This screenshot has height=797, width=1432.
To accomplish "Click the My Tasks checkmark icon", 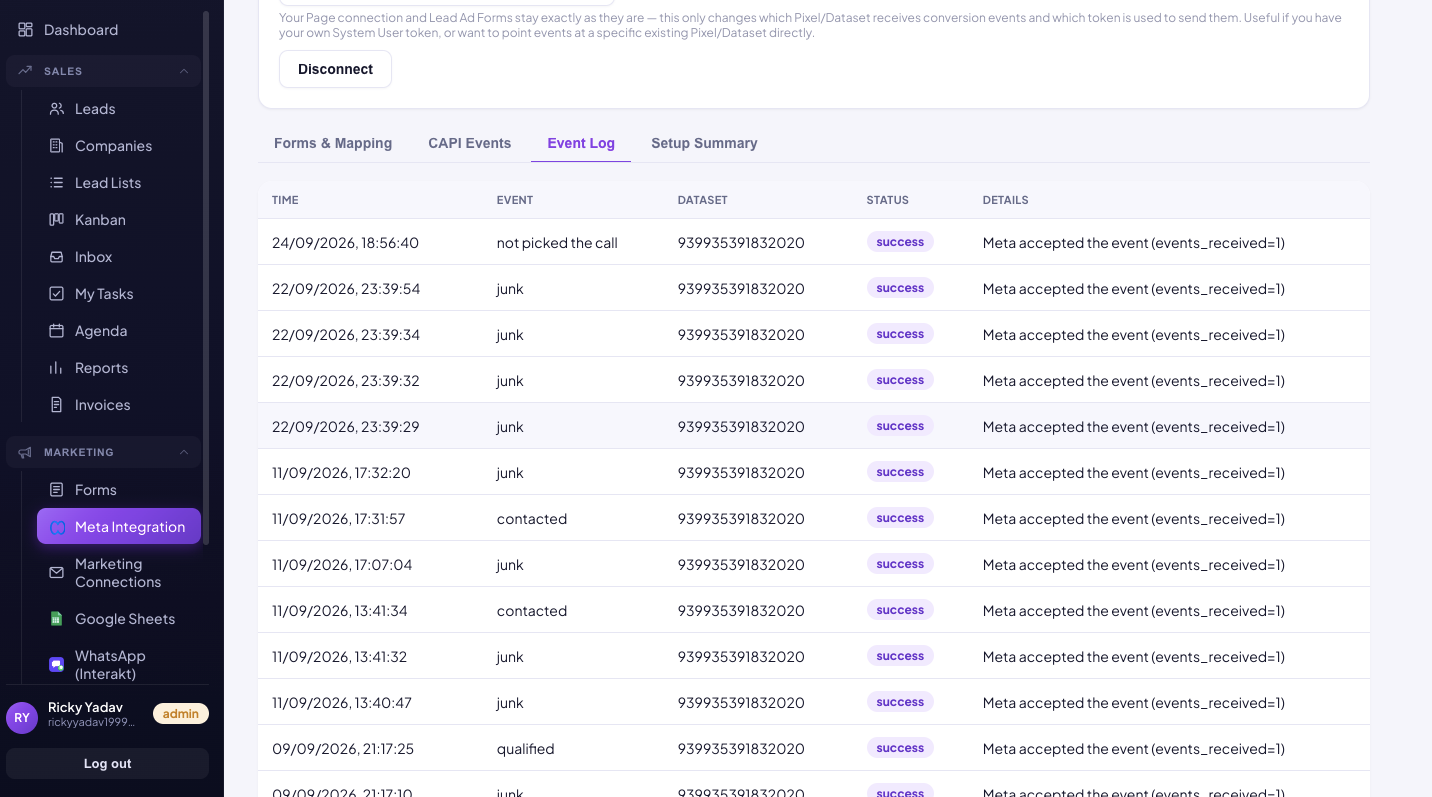I will [57, 294].
